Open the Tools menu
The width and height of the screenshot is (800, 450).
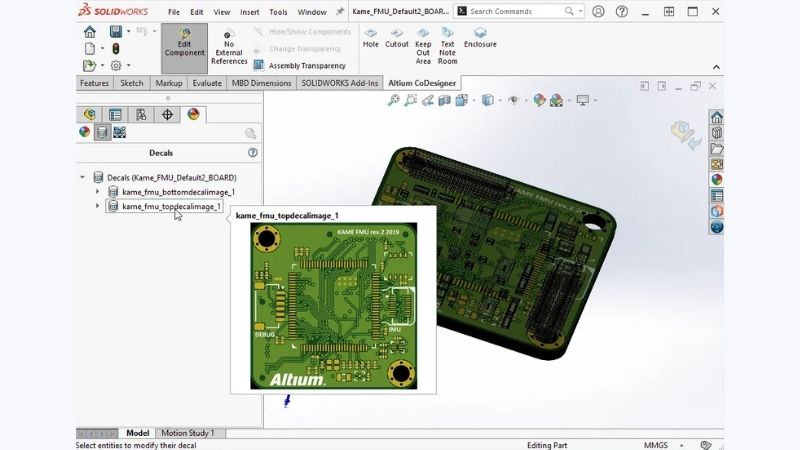tap(278, 12)
